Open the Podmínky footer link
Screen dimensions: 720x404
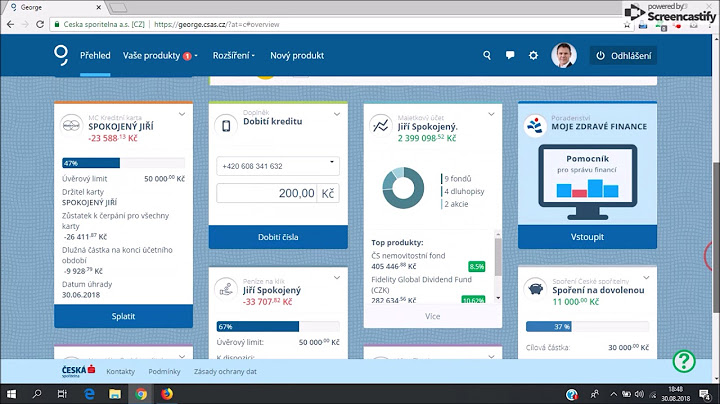coord(164,371)
